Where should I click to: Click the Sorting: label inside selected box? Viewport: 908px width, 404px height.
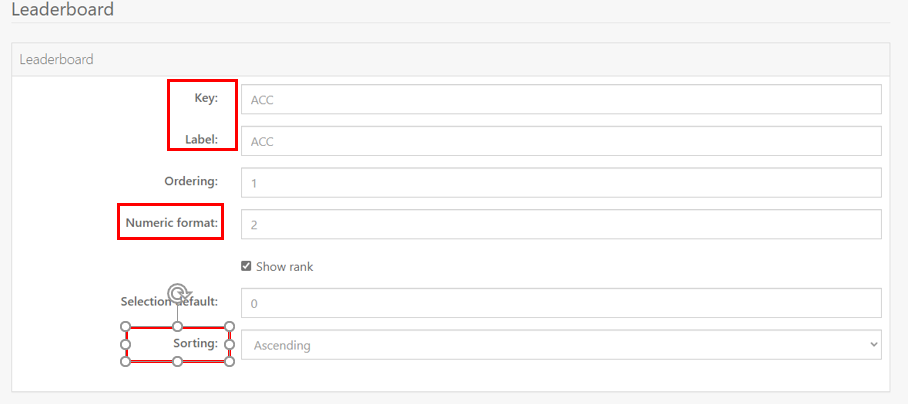(196, 343)
